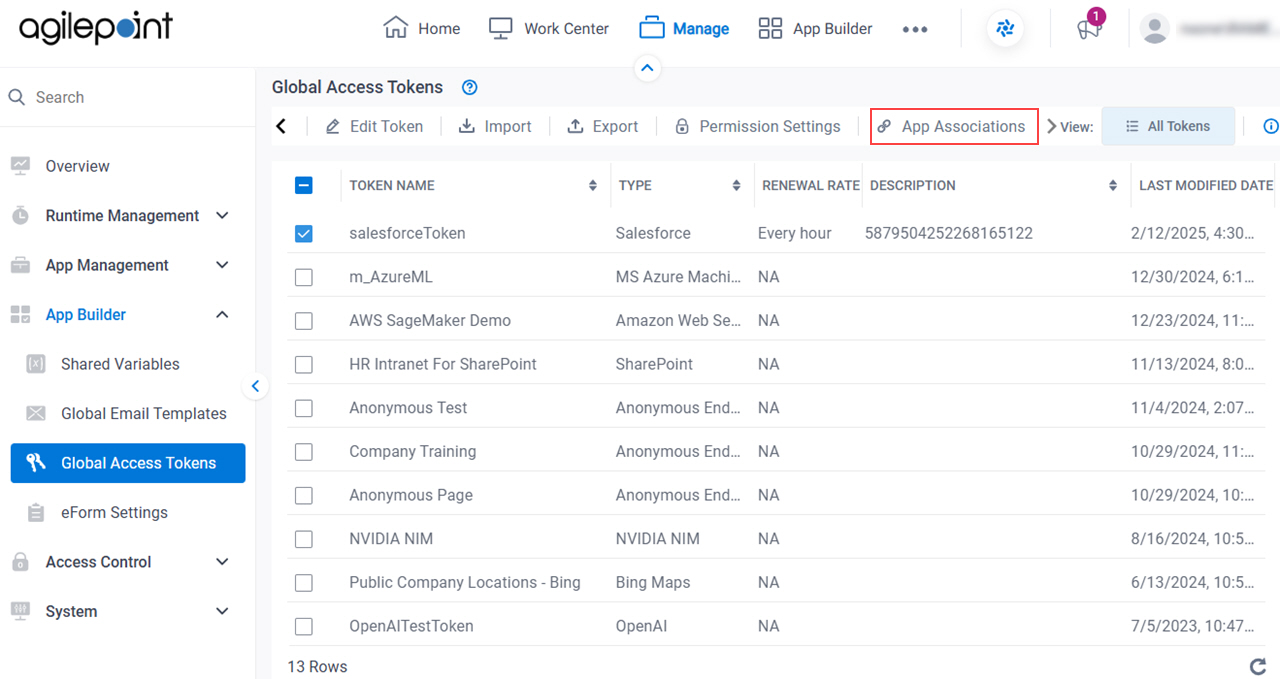The height and width of the screenshot is (679, 1280).
Task: Check the Anonymous Page checkbox
Action: pos(304,495)
